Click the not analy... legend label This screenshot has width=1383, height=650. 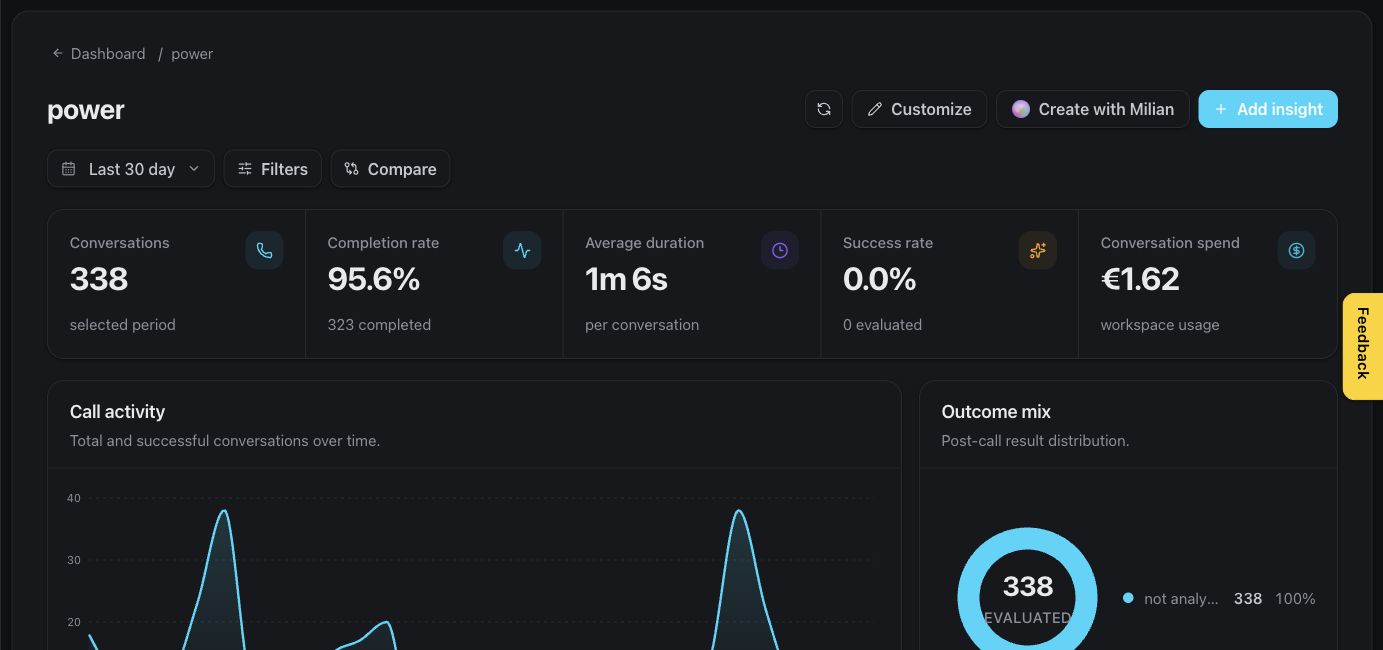(1181, 599)
